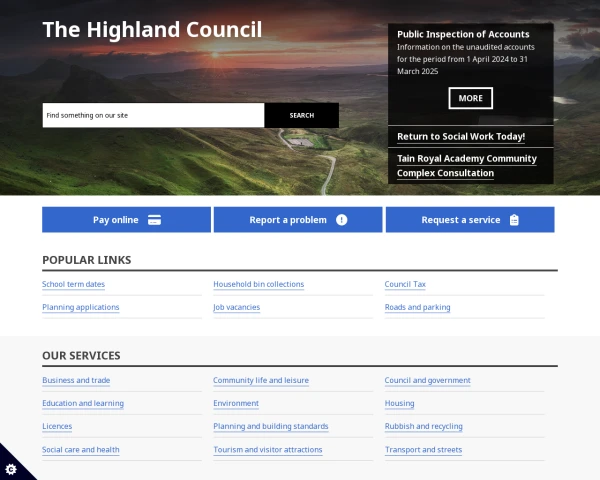Open Social care and health link
This screenshot has height=480, width=600.
point(81,450)
